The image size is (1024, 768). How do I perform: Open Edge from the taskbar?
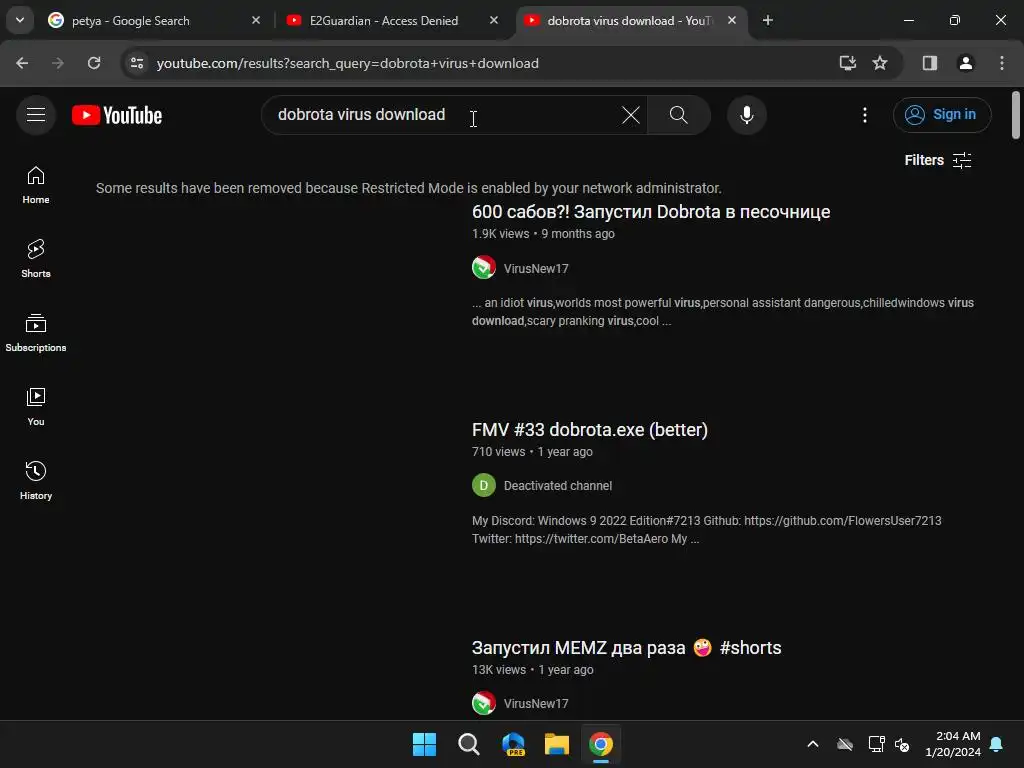point(513,744)
